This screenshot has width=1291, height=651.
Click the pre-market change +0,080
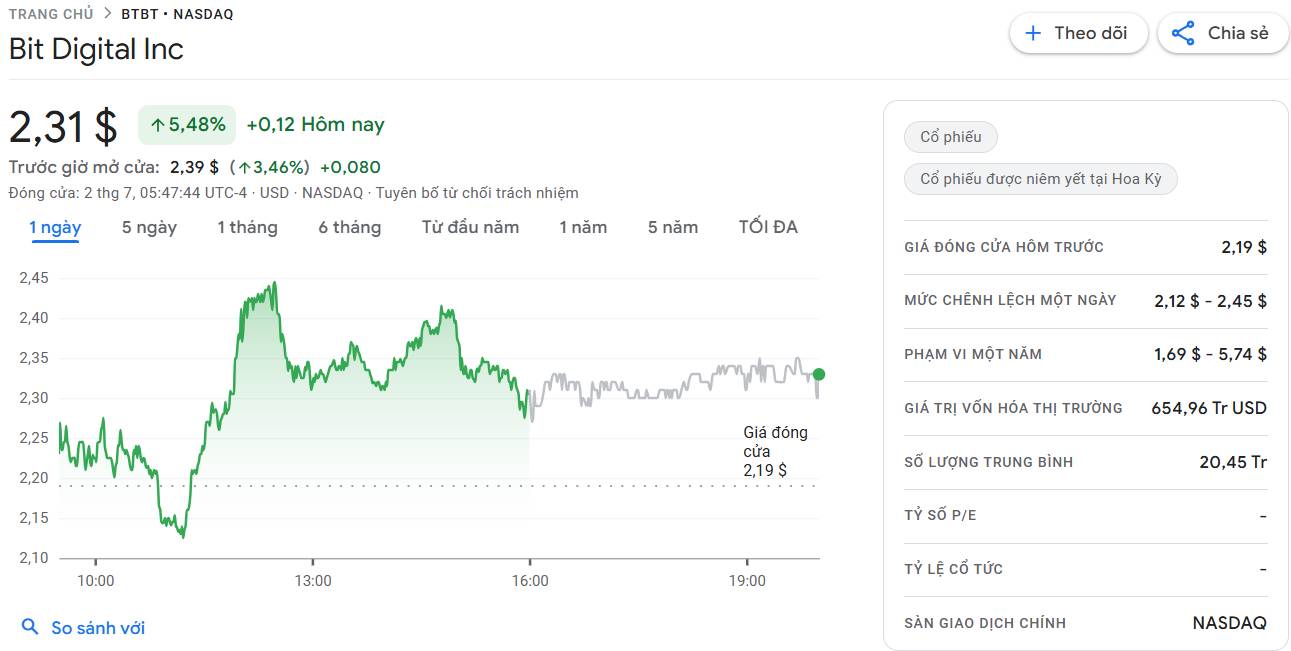(350, 167)
